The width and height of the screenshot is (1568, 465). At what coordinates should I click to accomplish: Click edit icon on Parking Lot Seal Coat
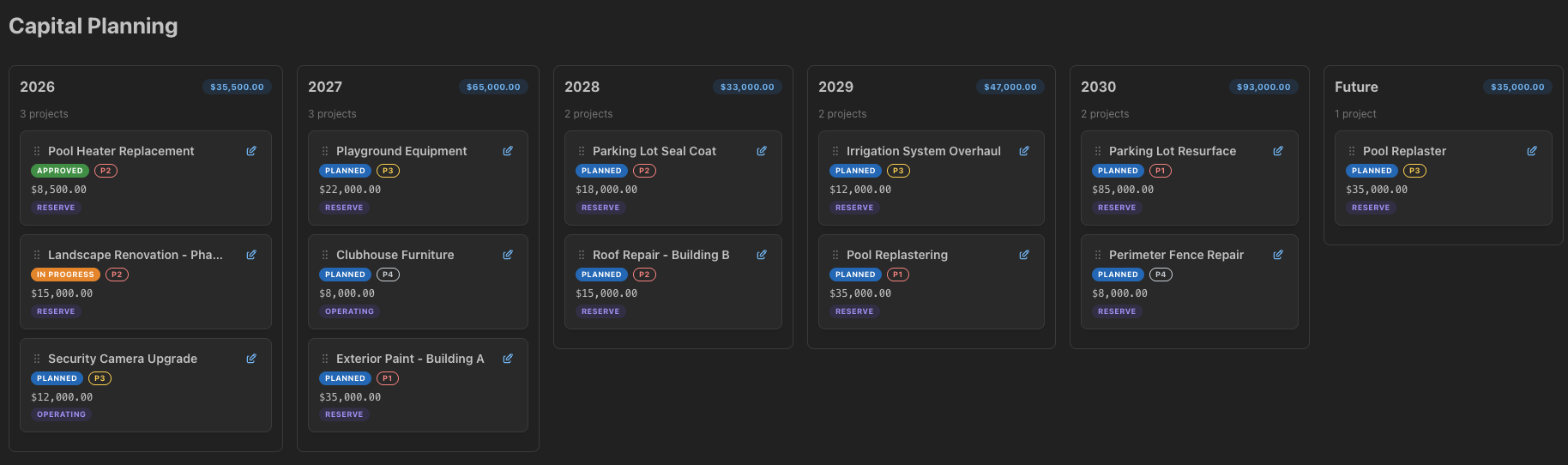(762, 151)
